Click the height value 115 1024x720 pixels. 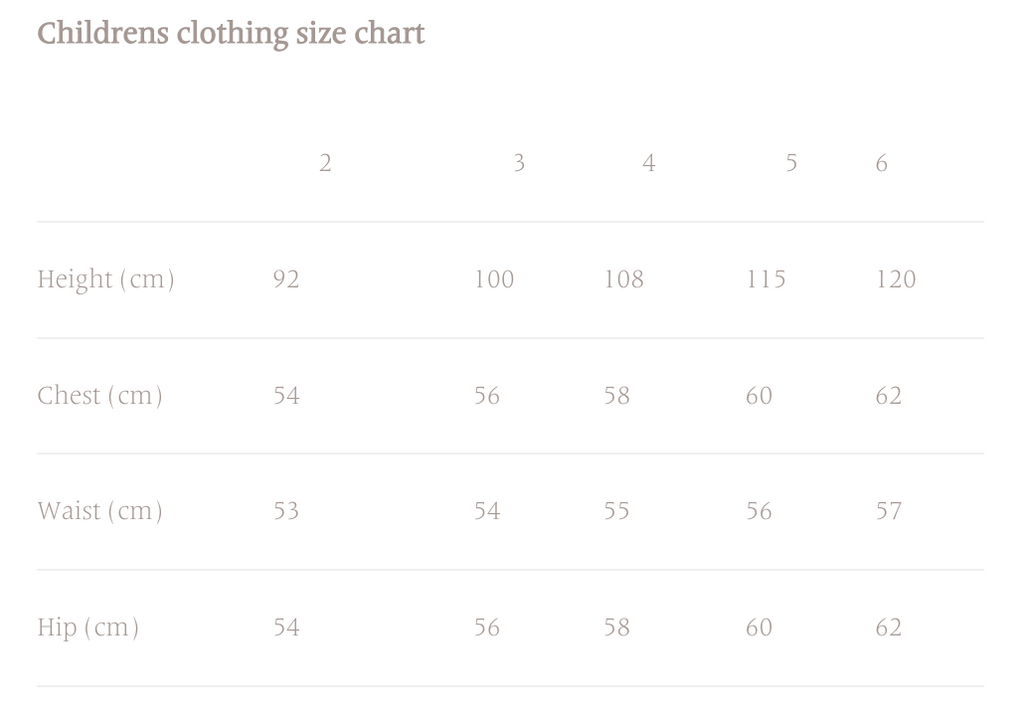(766, 279)
